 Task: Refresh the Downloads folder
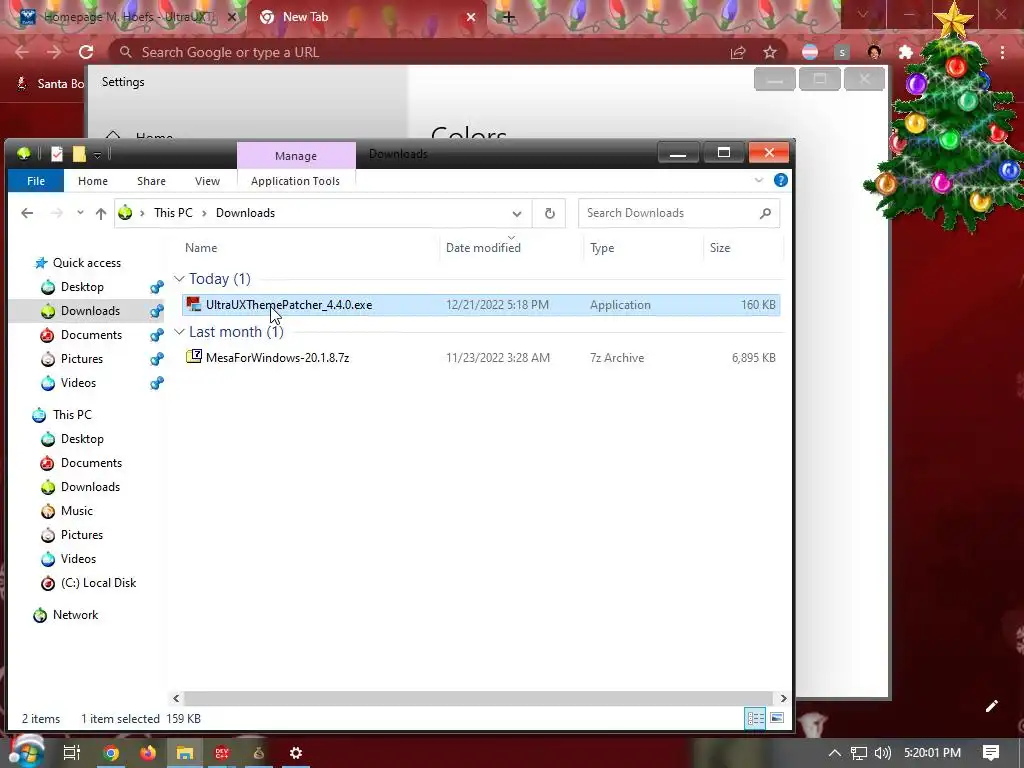(x=550, y=214)
